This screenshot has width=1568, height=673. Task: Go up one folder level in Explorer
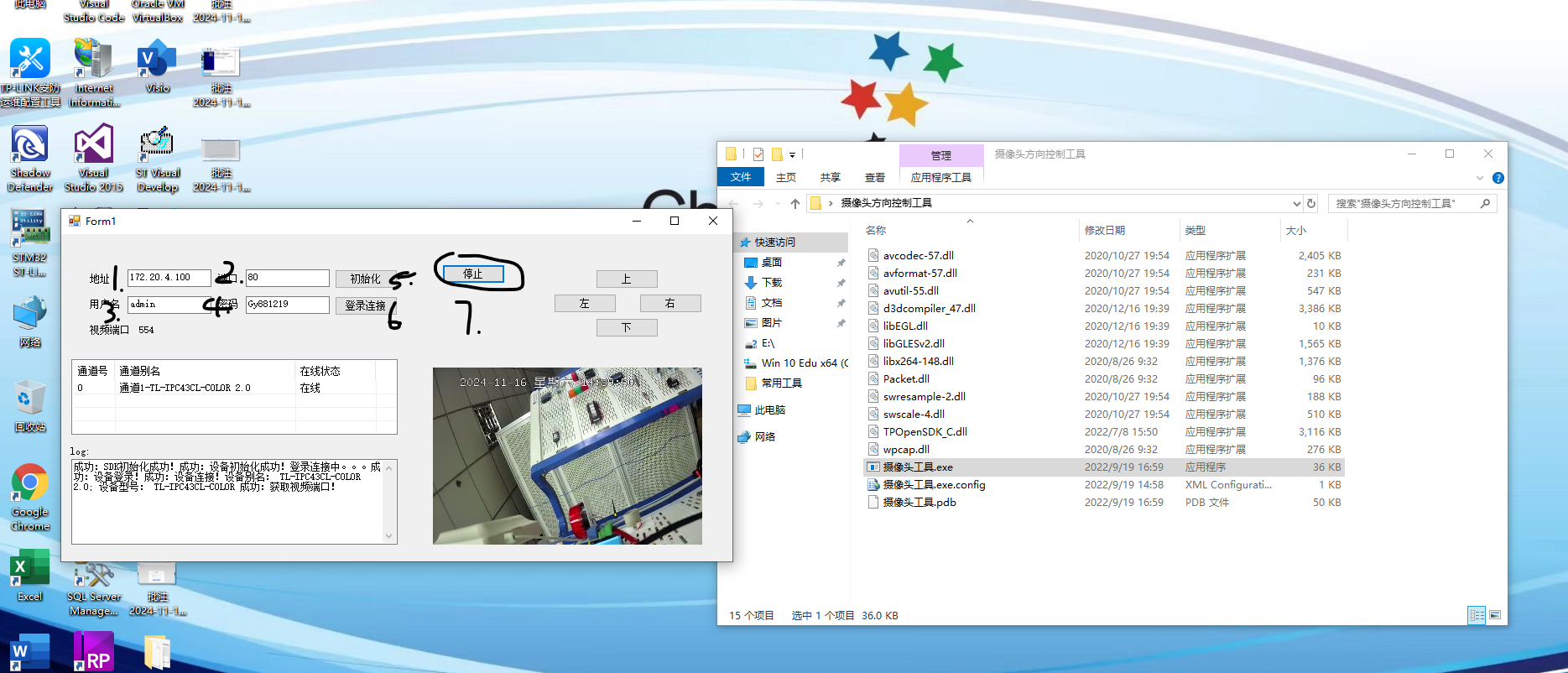(795, 204)
